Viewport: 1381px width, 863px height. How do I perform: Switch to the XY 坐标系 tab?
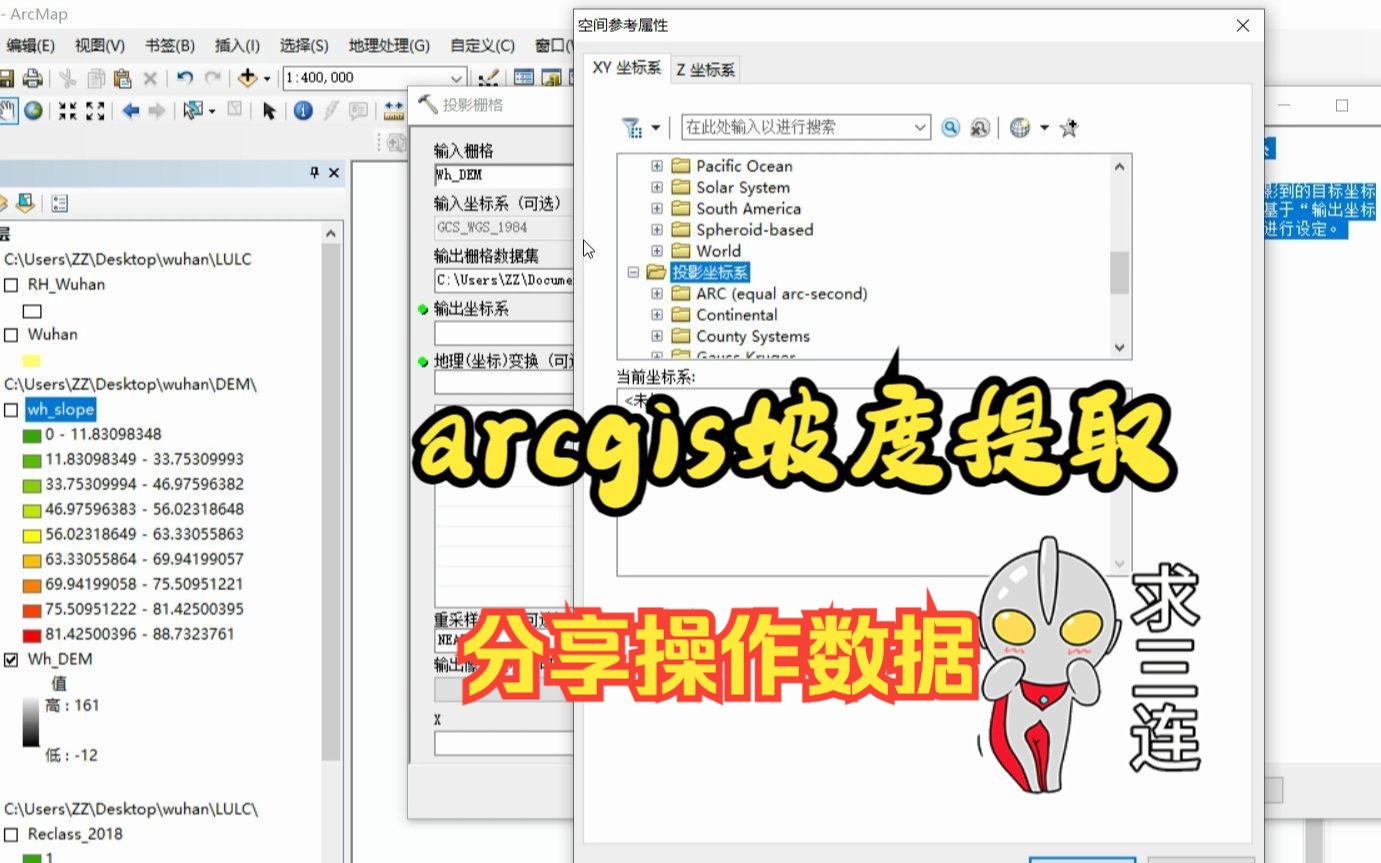point(626,68)
